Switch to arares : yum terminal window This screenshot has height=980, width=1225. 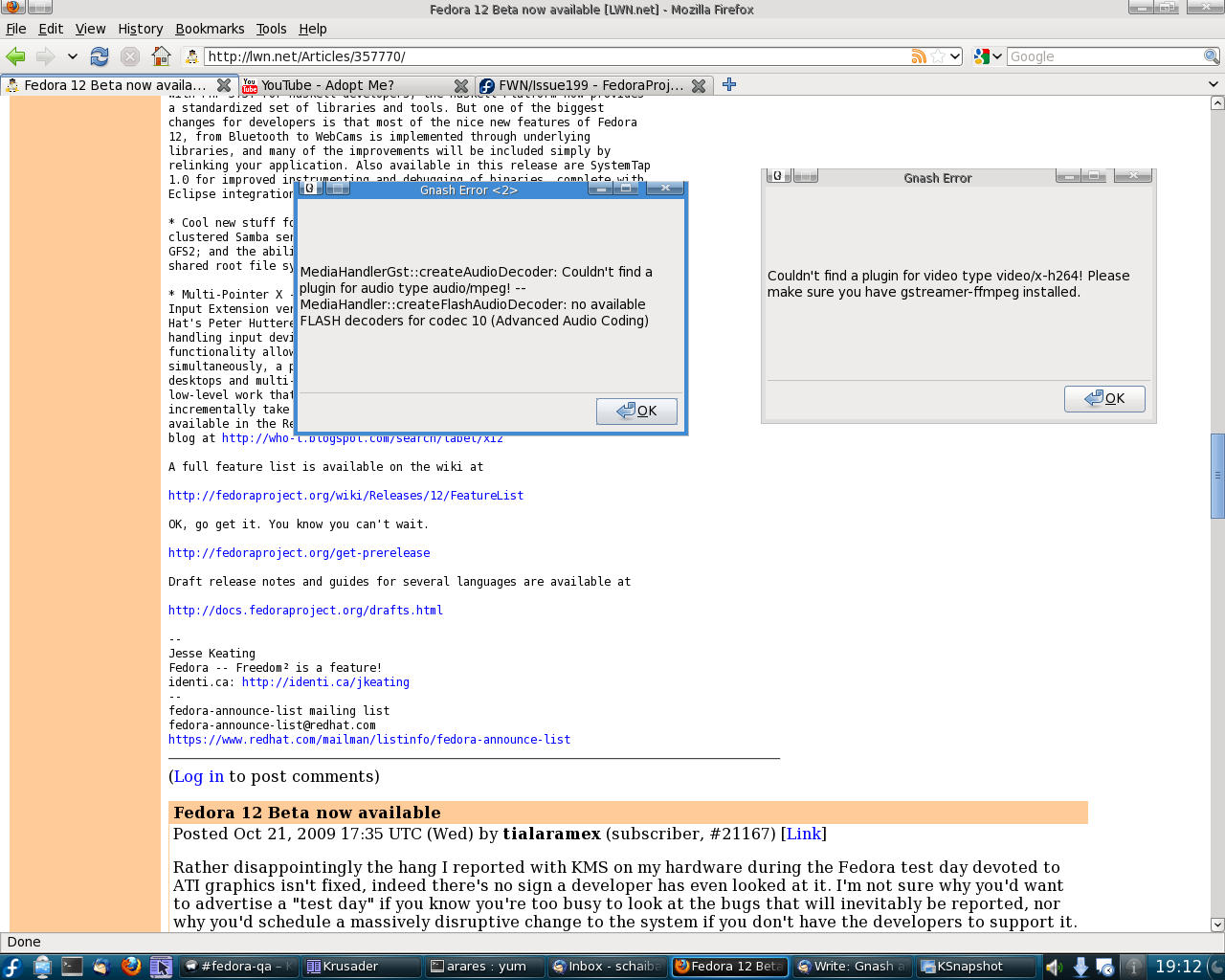click(x=484, y=967)
